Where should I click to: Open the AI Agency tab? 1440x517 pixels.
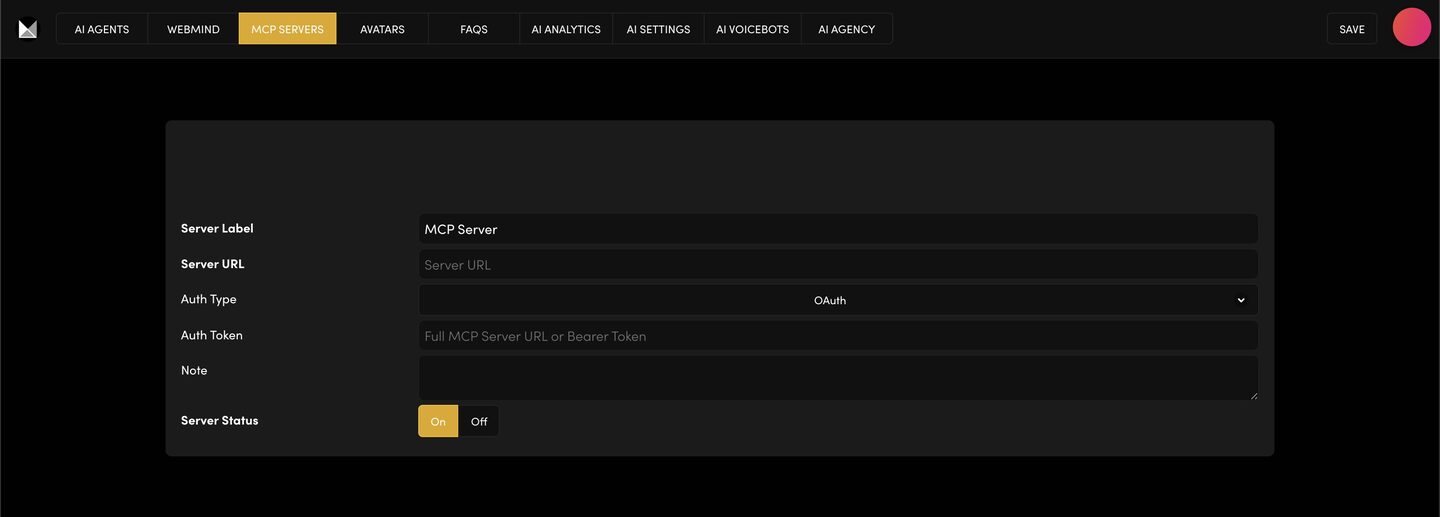(x=847, y=29)
